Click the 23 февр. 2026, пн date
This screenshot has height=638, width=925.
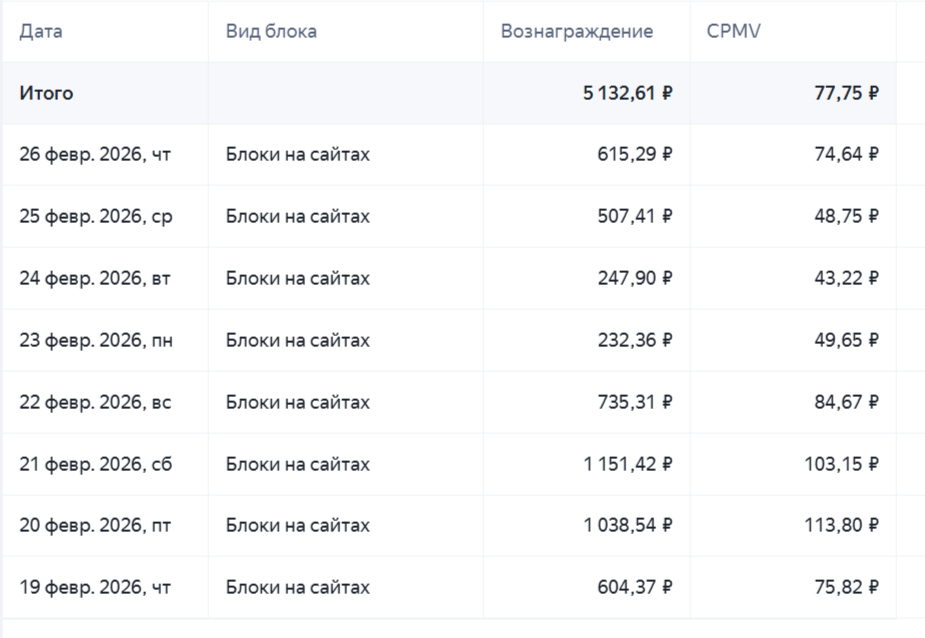(96, 340)
